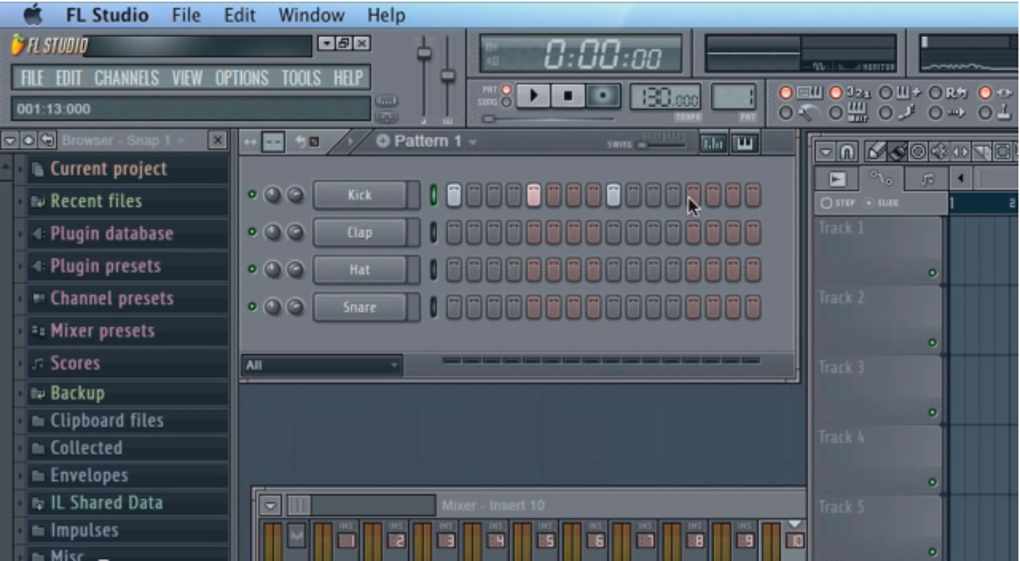Open graph editor in step sequencer
The image size is (1020, 561).
tap(713, 143)
